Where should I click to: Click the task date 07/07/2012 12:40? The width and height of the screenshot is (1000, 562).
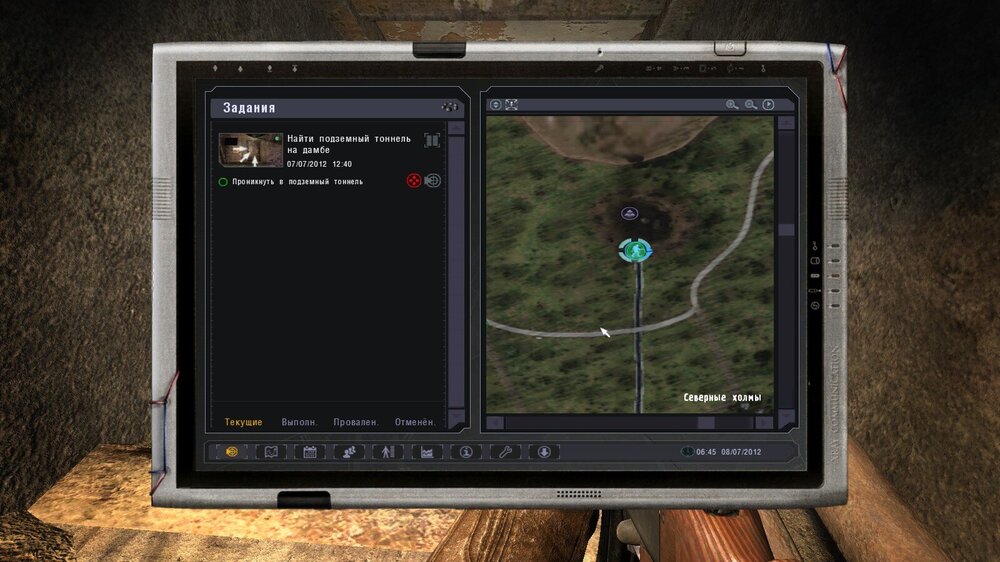(319, 164)
